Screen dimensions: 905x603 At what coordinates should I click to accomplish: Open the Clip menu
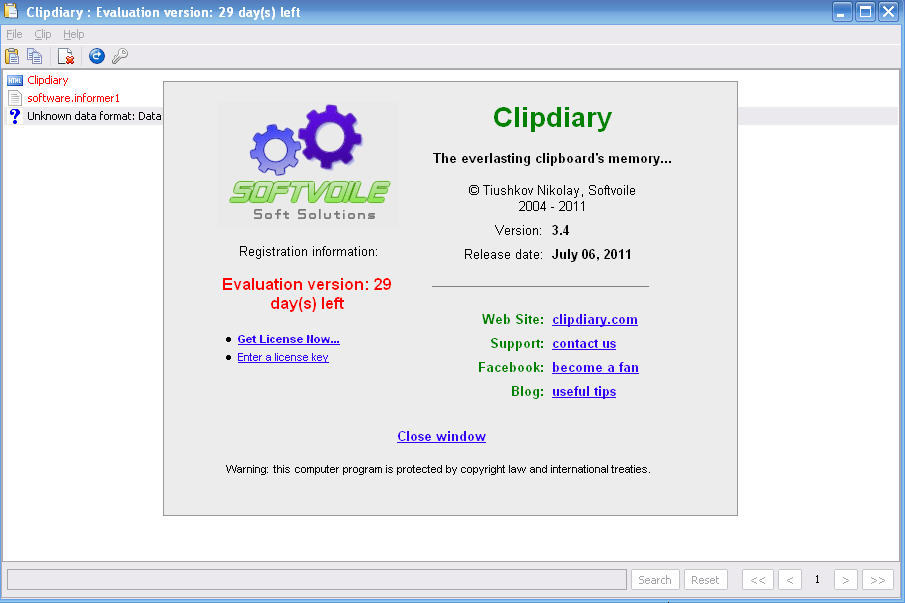click(43, 34)
